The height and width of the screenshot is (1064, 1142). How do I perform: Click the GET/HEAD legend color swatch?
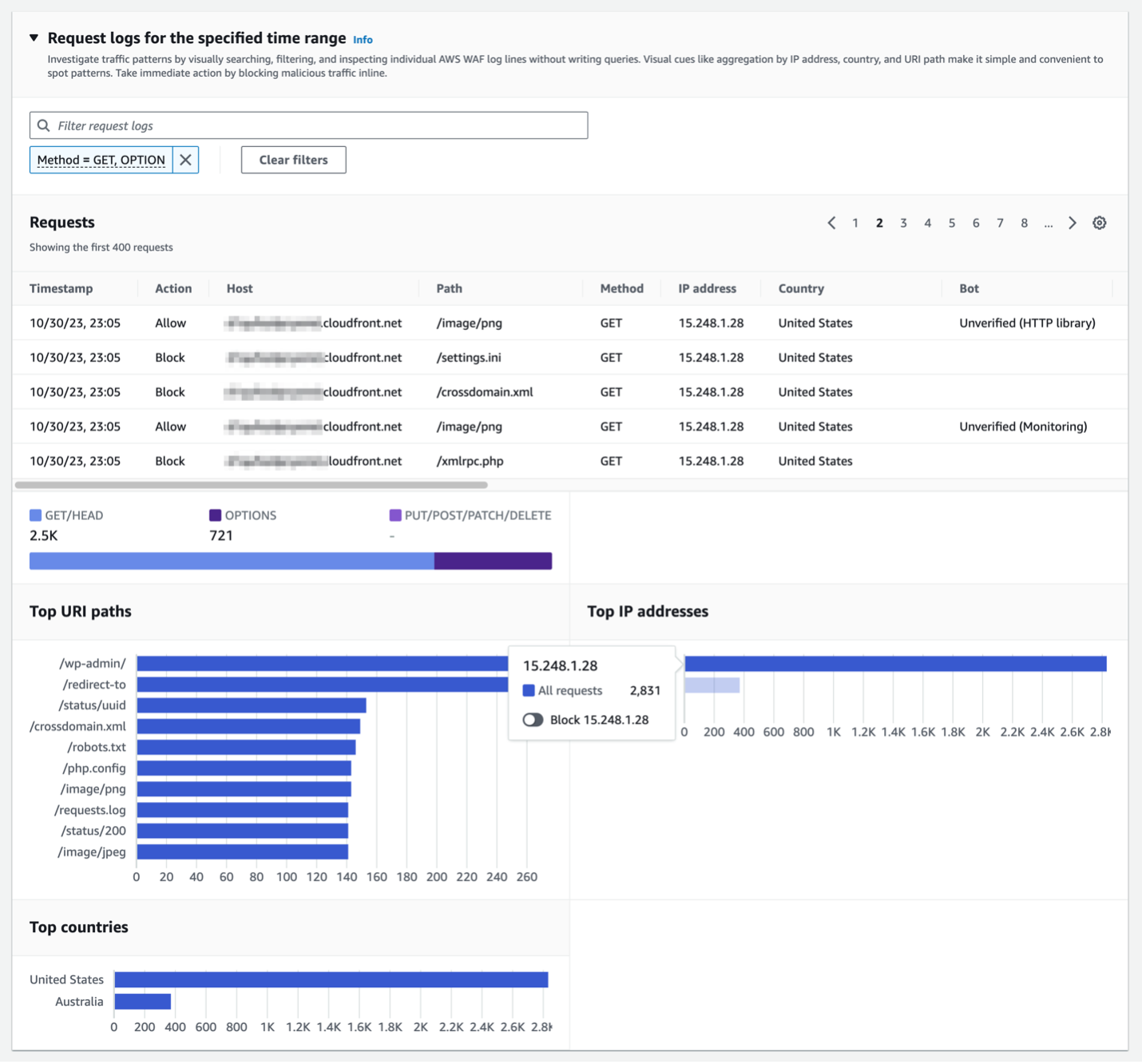point(35,515)
